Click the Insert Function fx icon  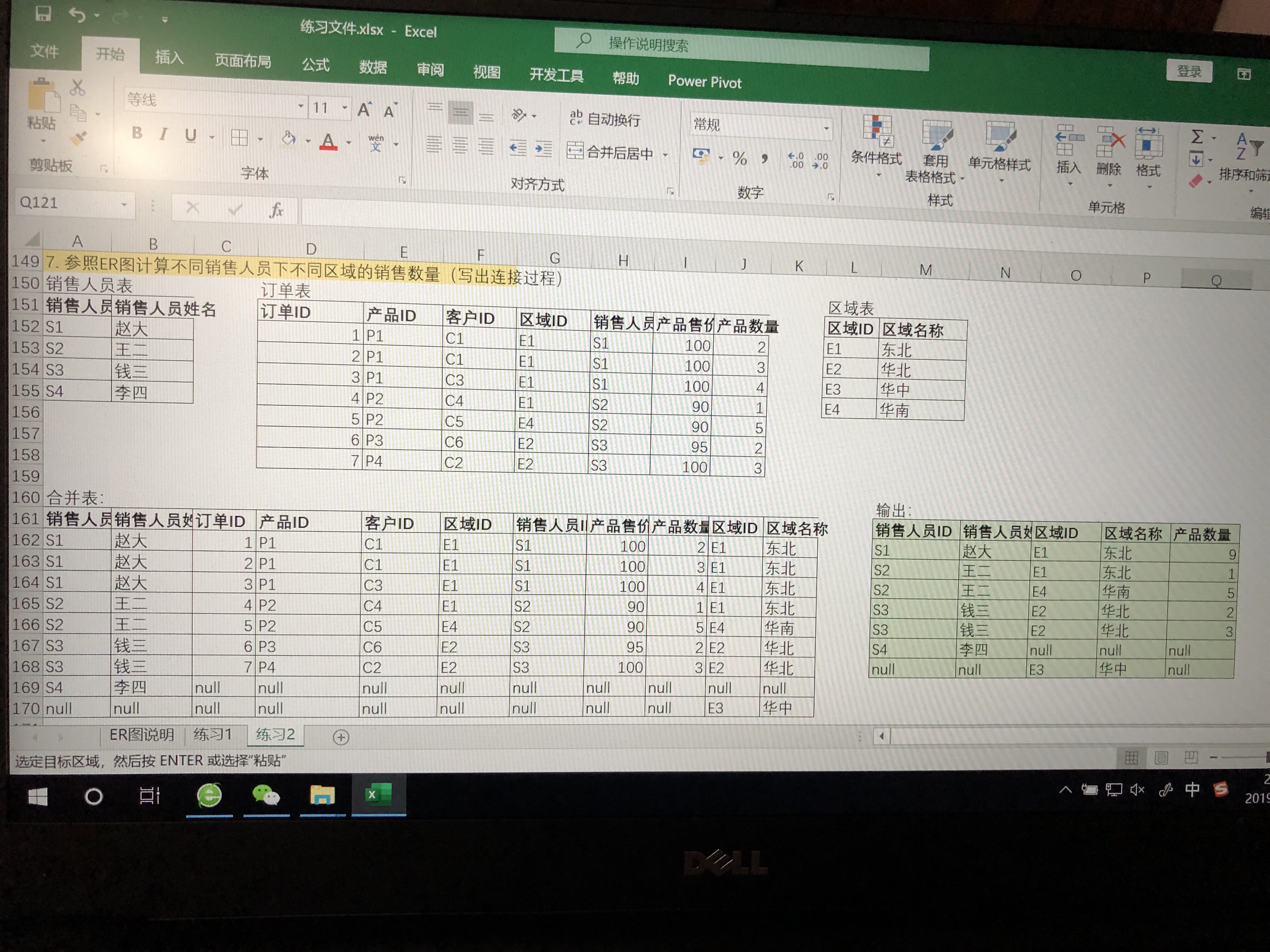point(276,210)
